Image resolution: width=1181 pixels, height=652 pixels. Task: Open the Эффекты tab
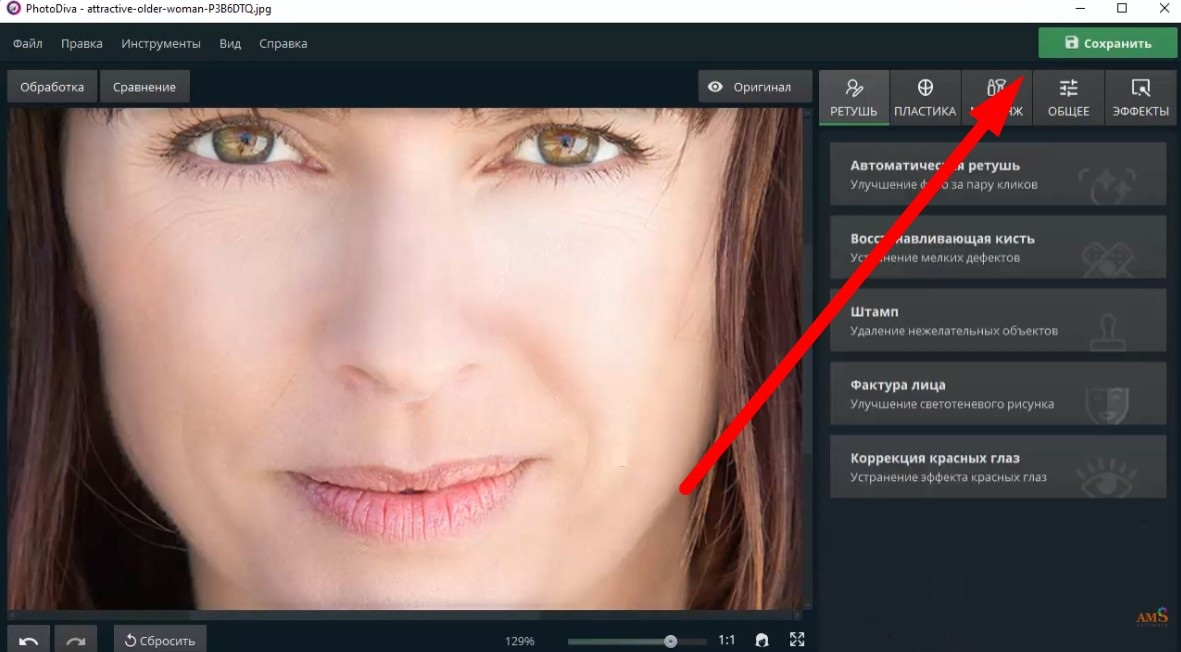tap(1140, 98)
